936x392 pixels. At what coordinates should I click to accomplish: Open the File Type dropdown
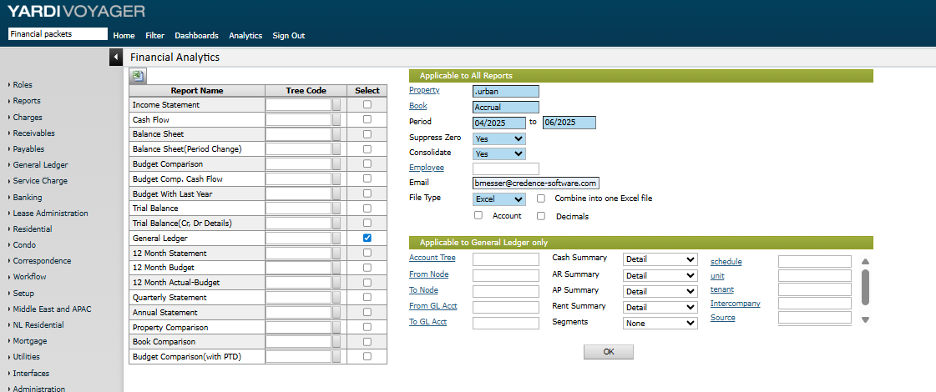pyautogui.click(x=500, y=199)
